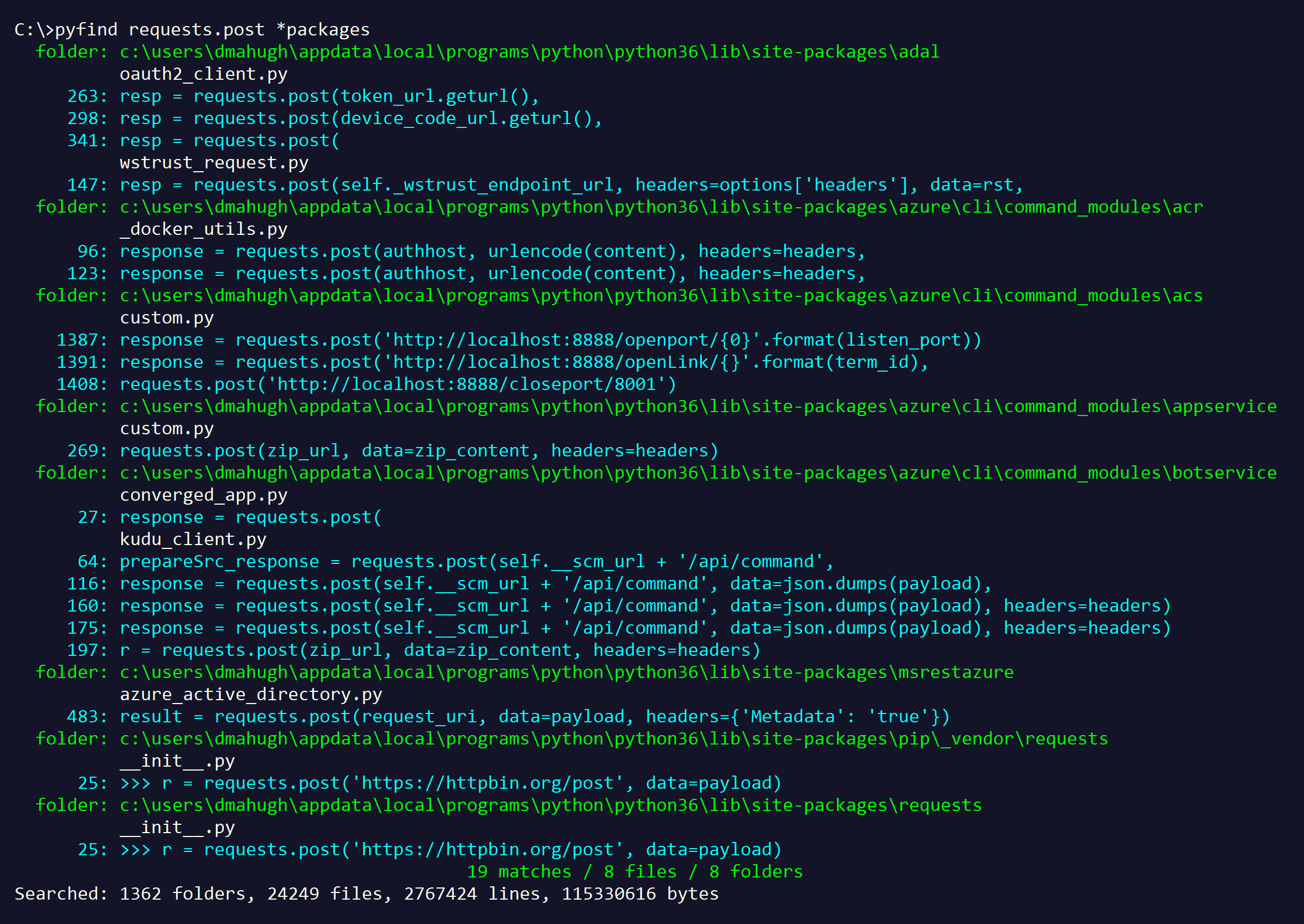Click line 1391 with openLink URL
This screenshot has height=924, width=1304.
492,362
